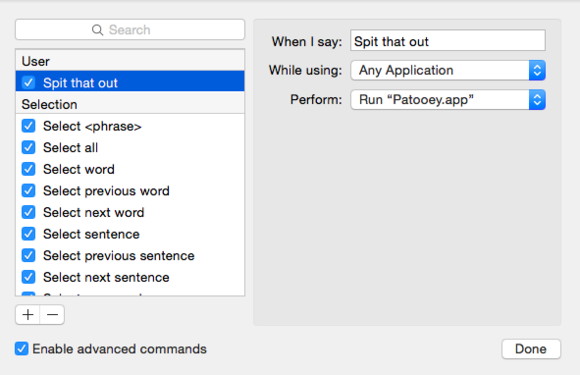Viewport: 580px width, 375px height.
Task: Toggle 'Select all' checkbox
Action: [28, 147]
